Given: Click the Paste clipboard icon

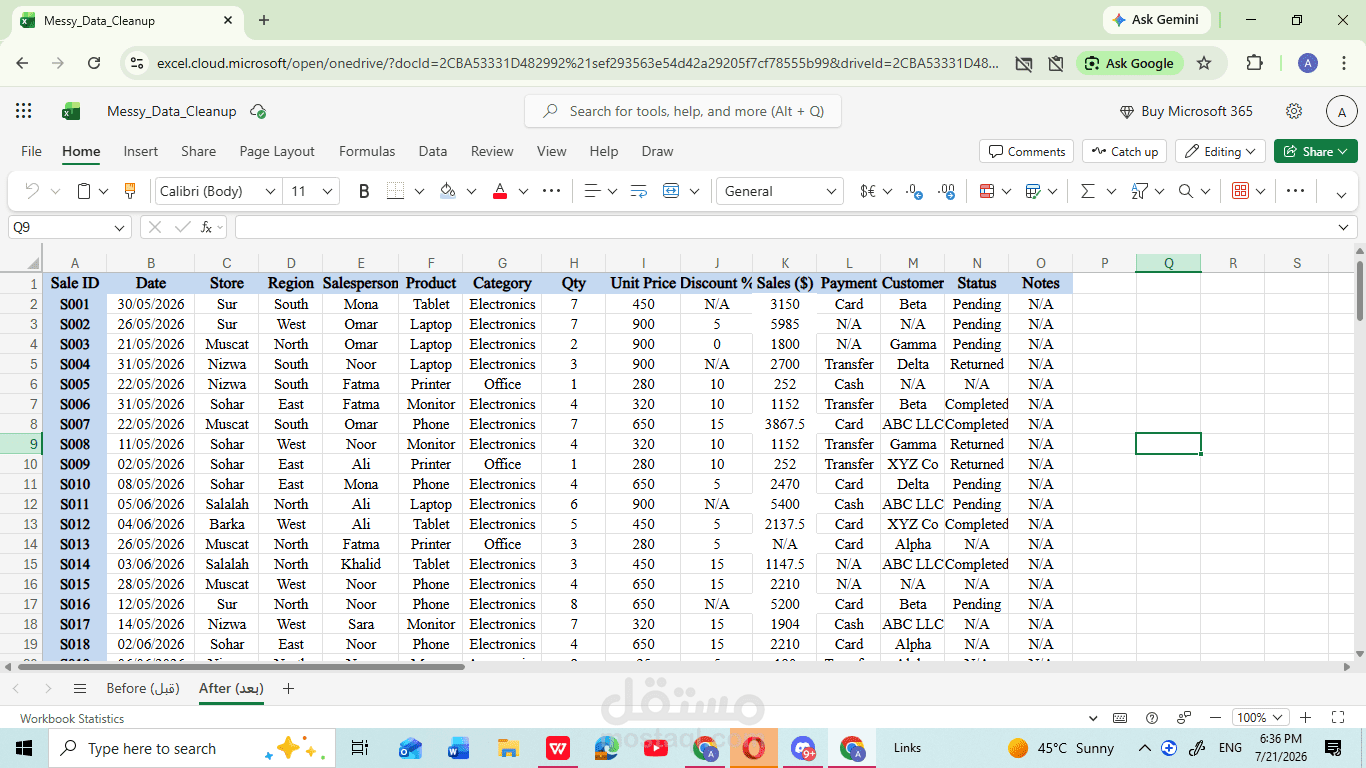Looking at the screenshot, I should coord(85,191).
